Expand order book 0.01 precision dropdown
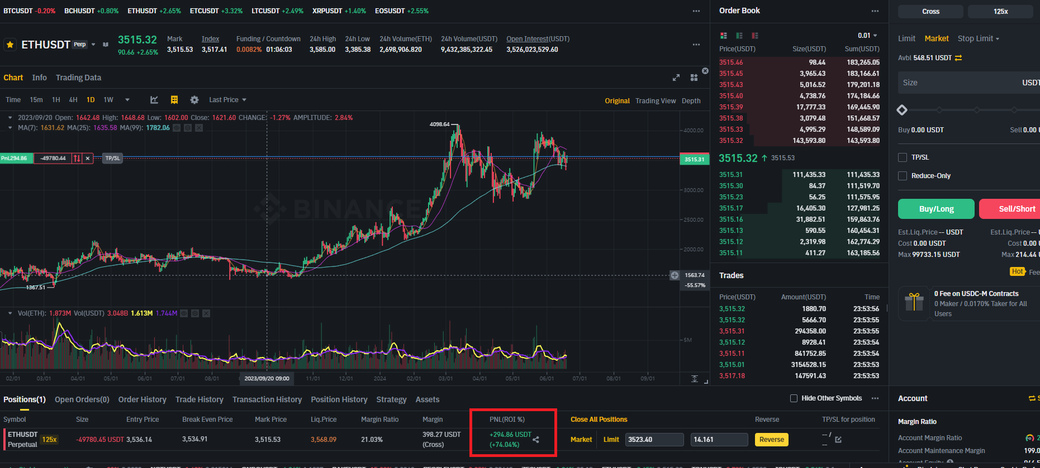 click(866, 35)
